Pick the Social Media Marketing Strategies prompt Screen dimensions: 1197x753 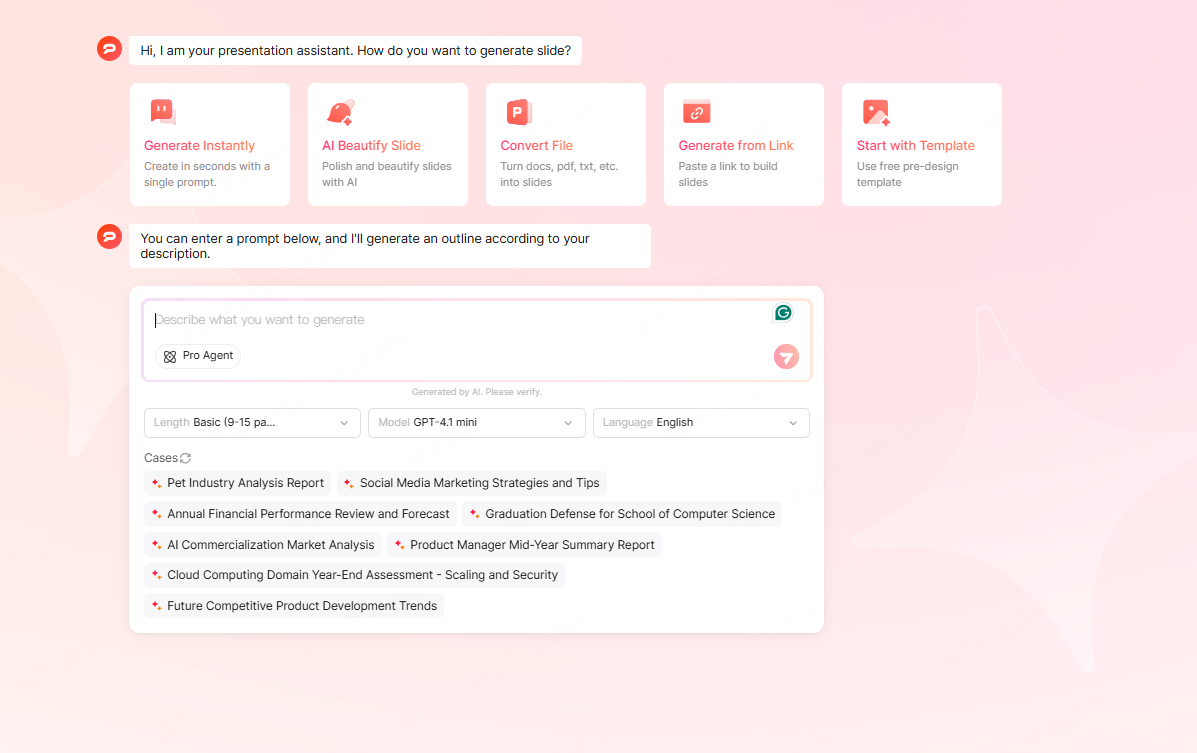click(x=471, y=483)
